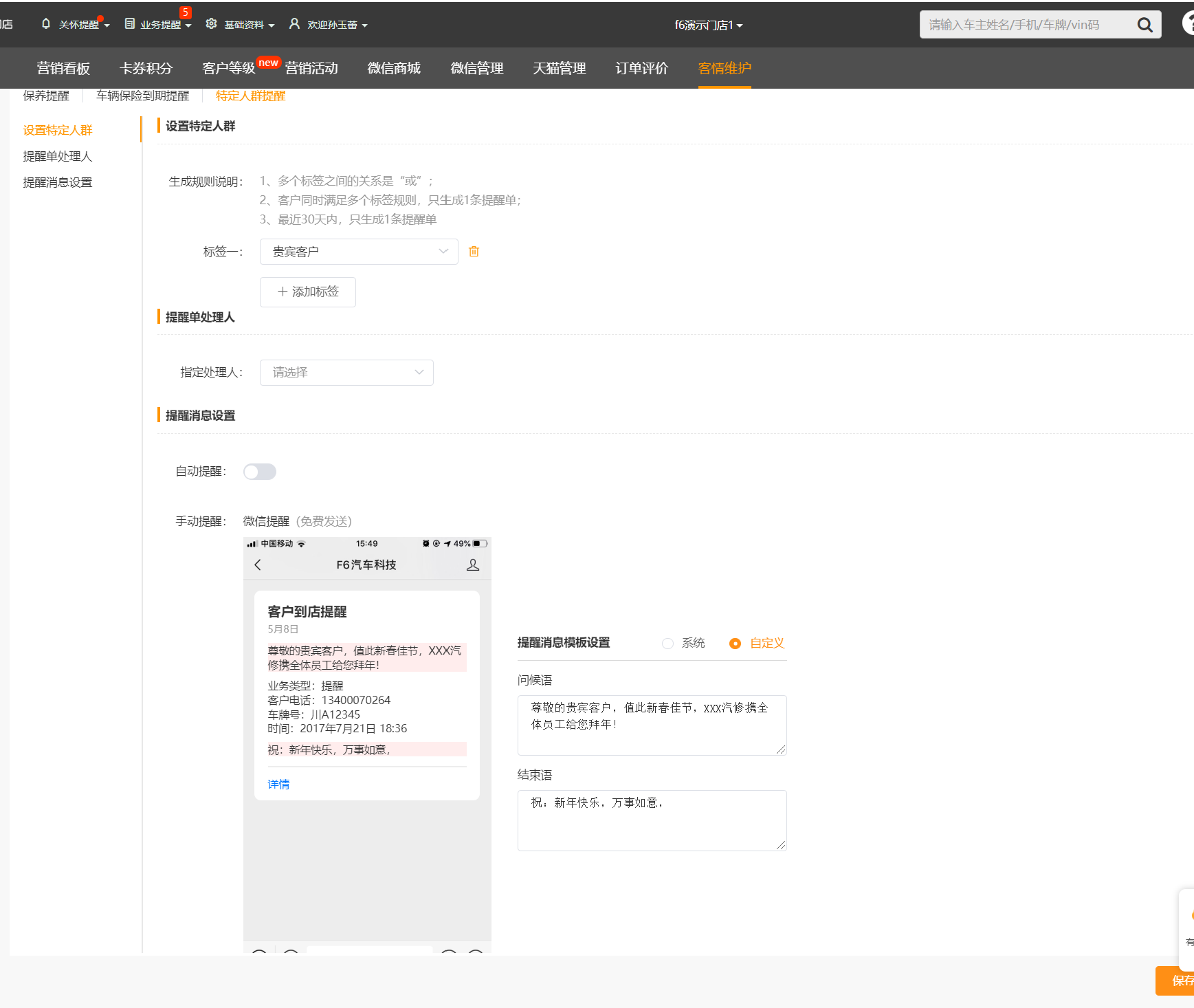The height and width of the screenshot is (1008, 1194).
Task: Toggle the 自动提醒 switch
Action: tap(260, 472)
